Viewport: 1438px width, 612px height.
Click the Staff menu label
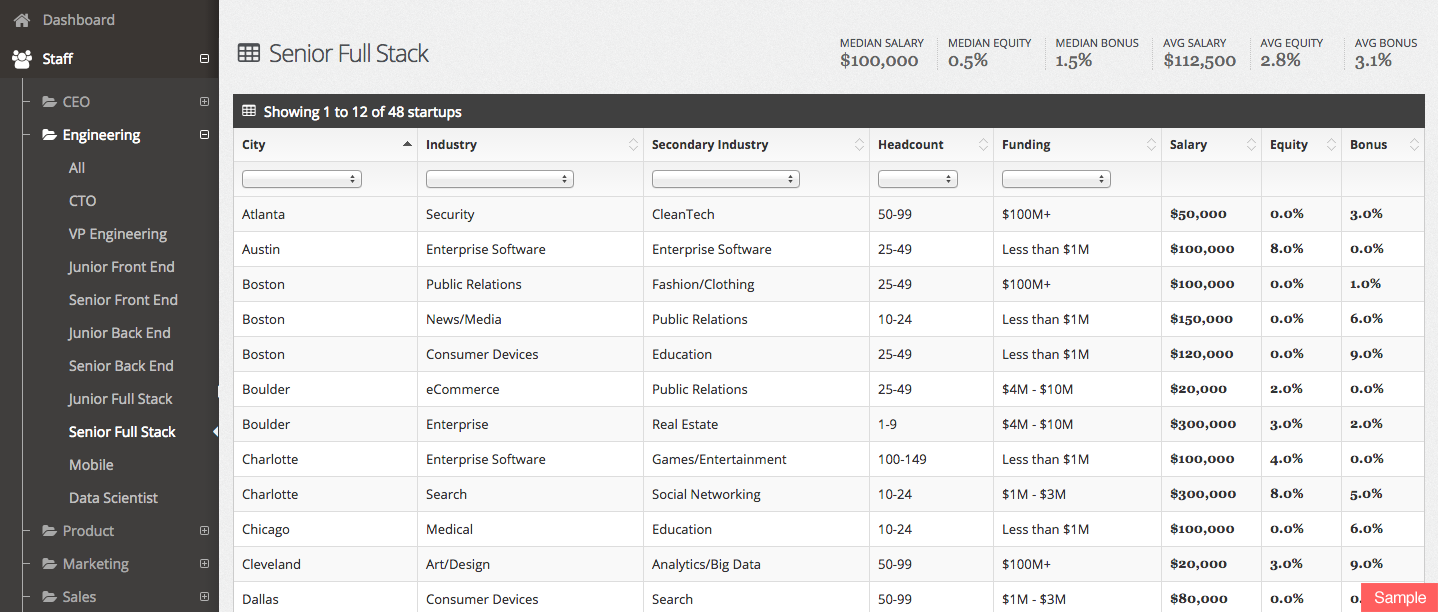pos(58,59)
